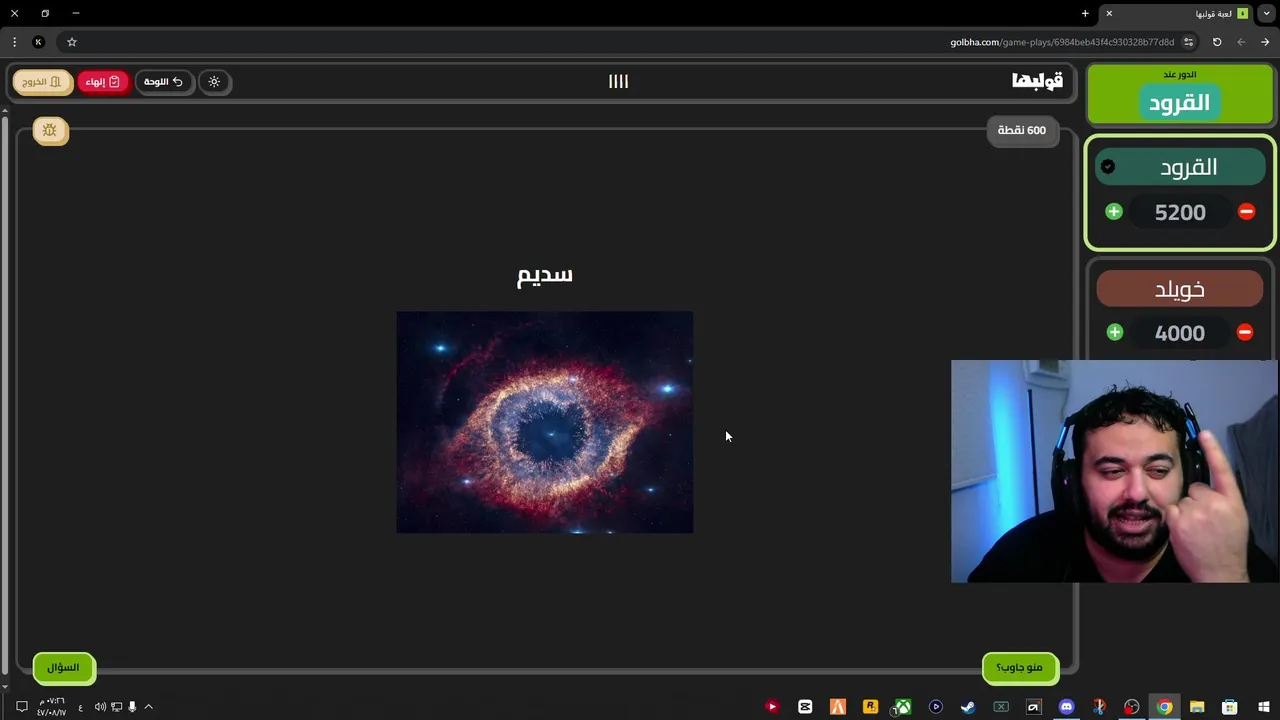
Task: Open the منو جاوب؟ who-answered button
Action: point(1020,667)
